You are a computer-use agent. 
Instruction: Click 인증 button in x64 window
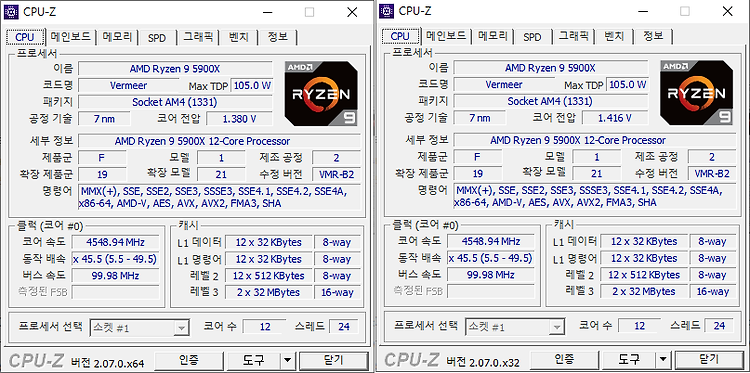pyautogui.click(x=189, y=360)
